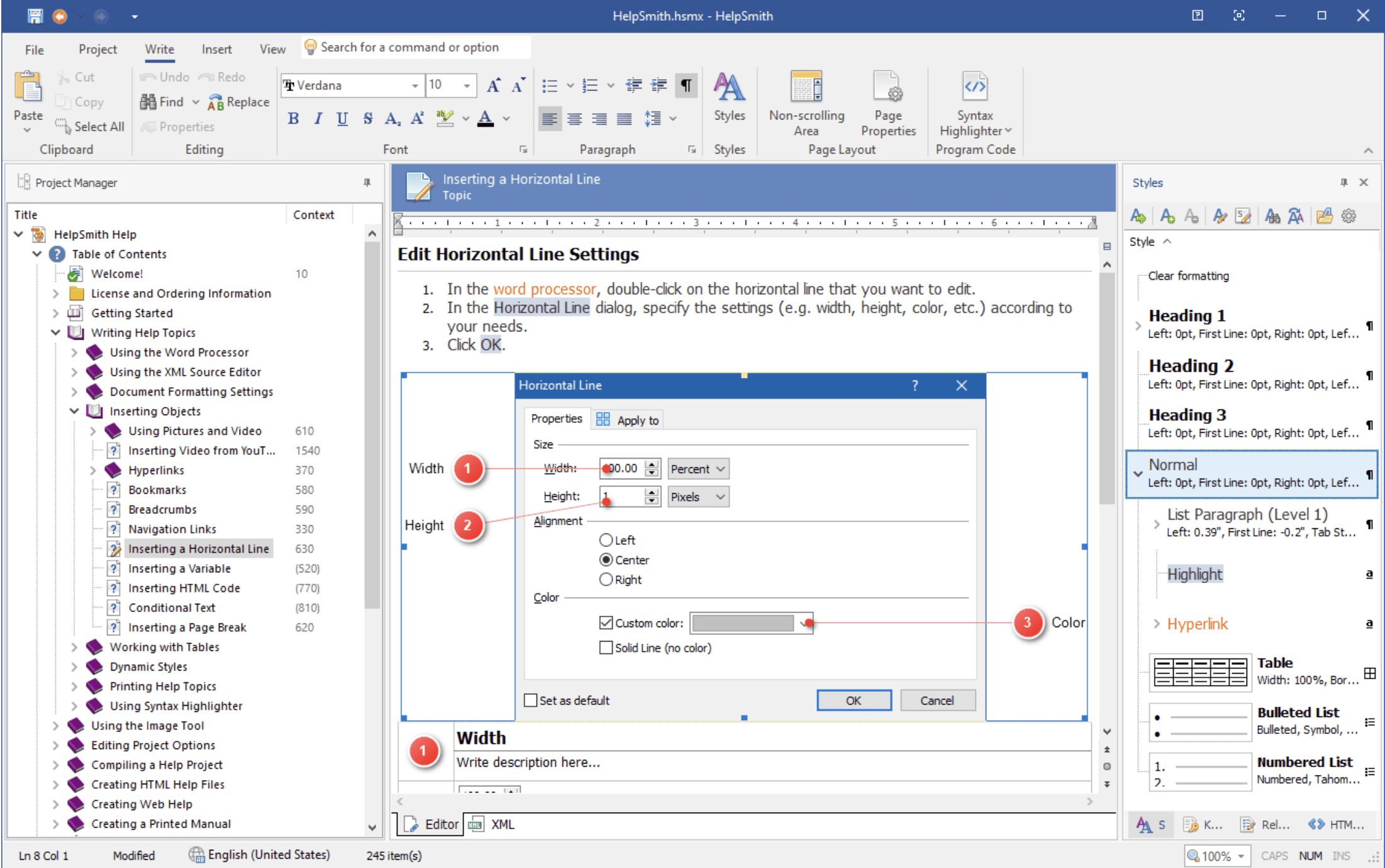The image size is (1385, 868).
Task: Decrease paragraph indent
Action: click(x=633, y=85)
